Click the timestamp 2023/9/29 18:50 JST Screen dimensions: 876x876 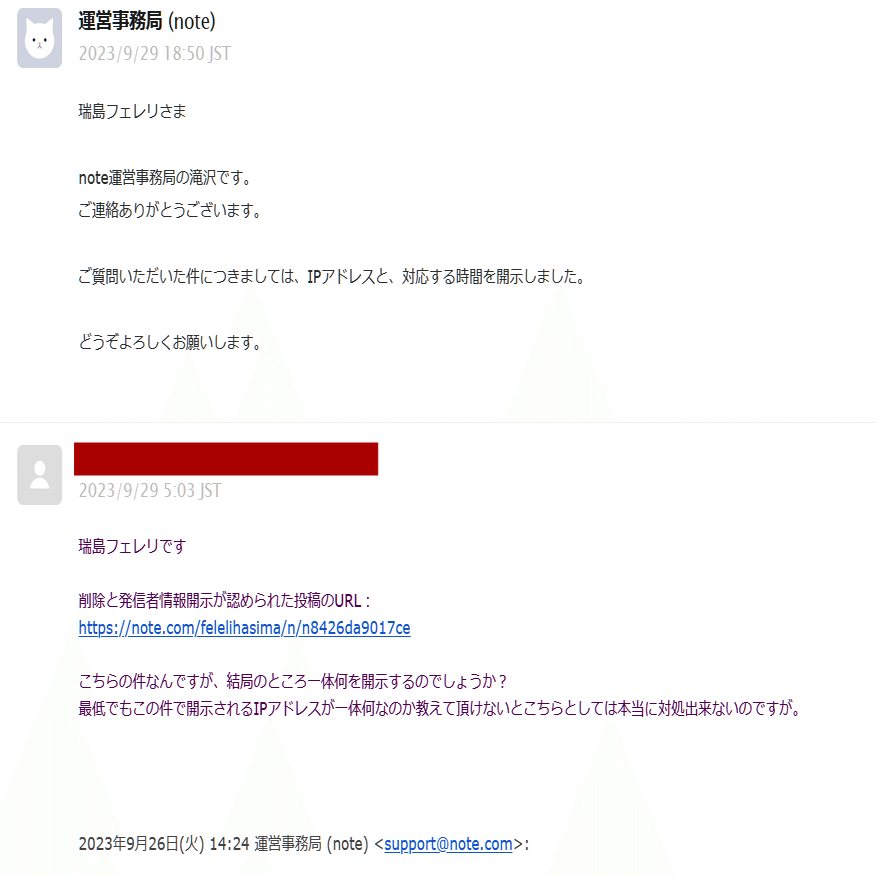click(154, 53)
